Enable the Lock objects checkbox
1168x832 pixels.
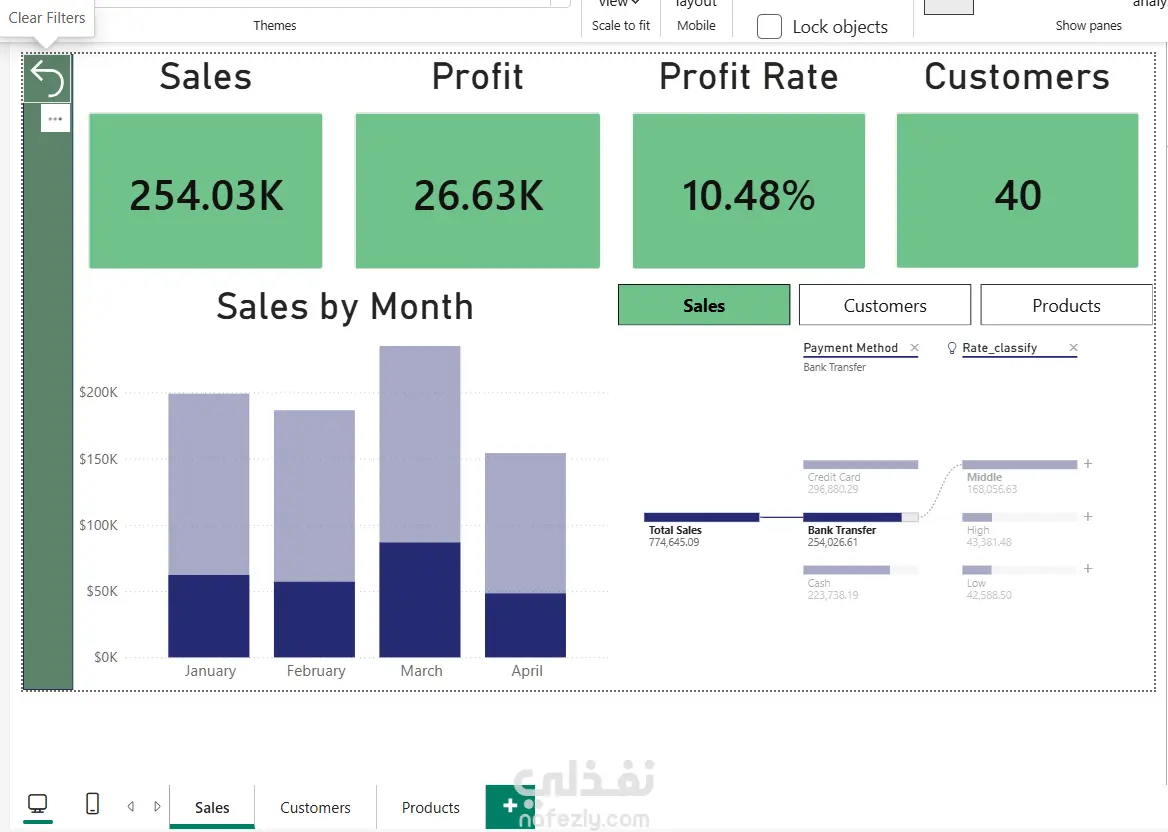769,27
